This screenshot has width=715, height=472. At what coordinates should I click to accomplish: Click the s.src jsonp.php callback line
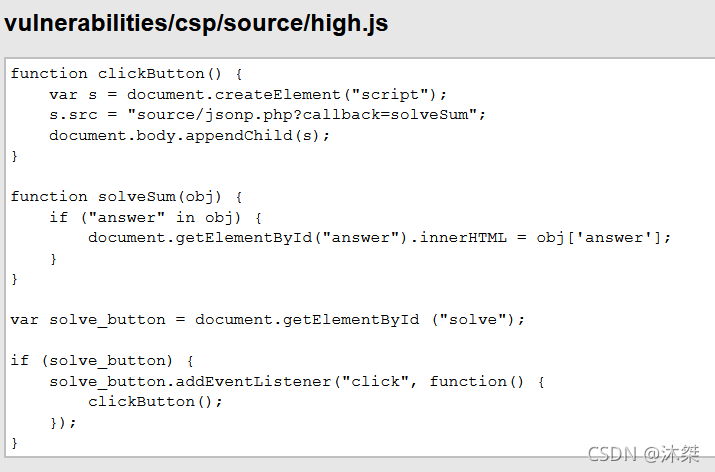coord(268,114)
